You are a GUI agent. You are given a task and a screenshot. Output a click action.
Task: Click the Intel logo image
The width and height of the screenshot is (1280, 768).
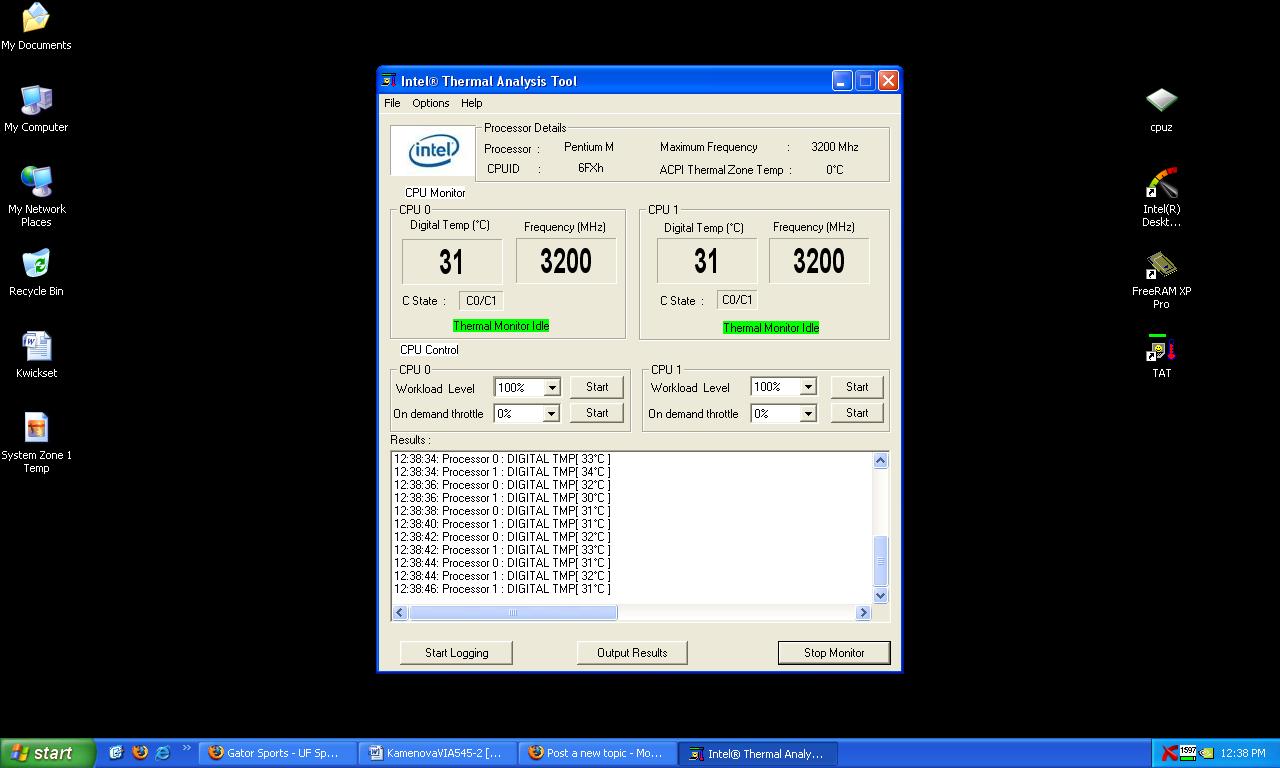point(433,151)
